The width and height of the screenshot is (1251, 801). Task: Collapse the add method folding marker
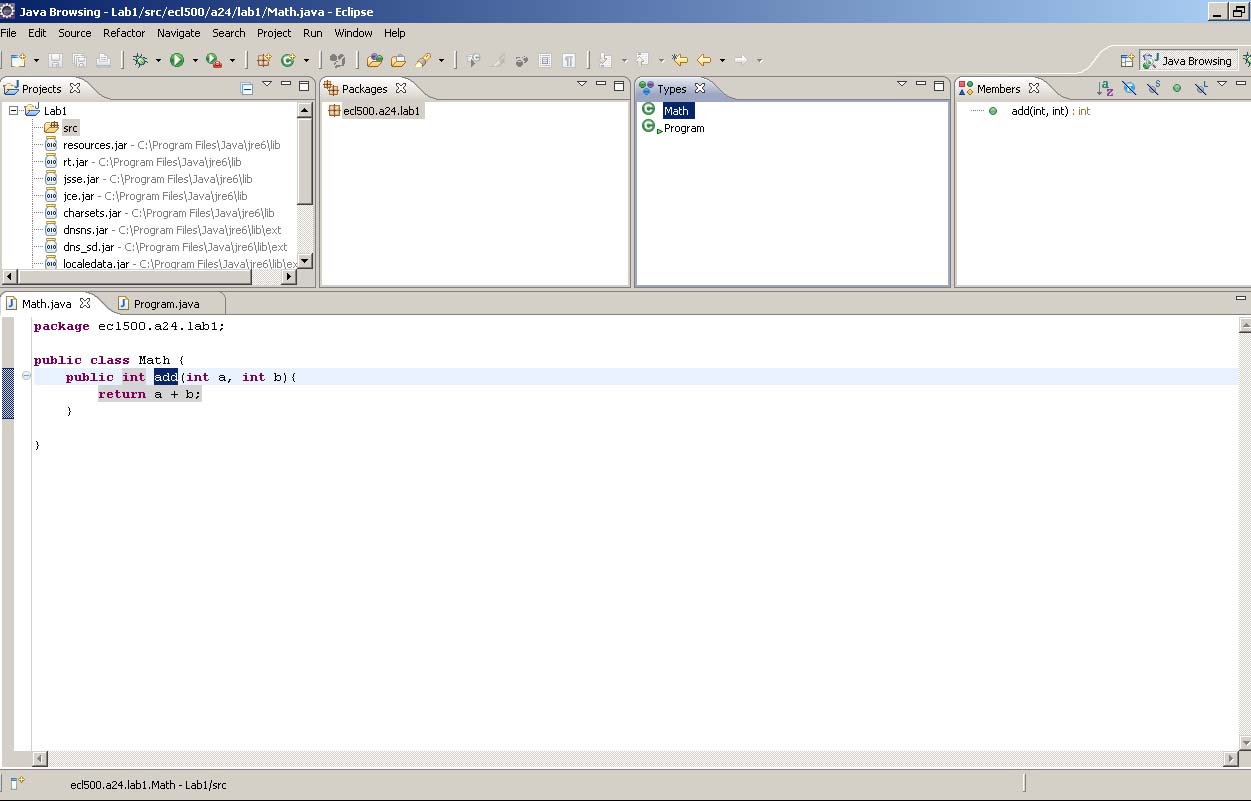point(27,376)
